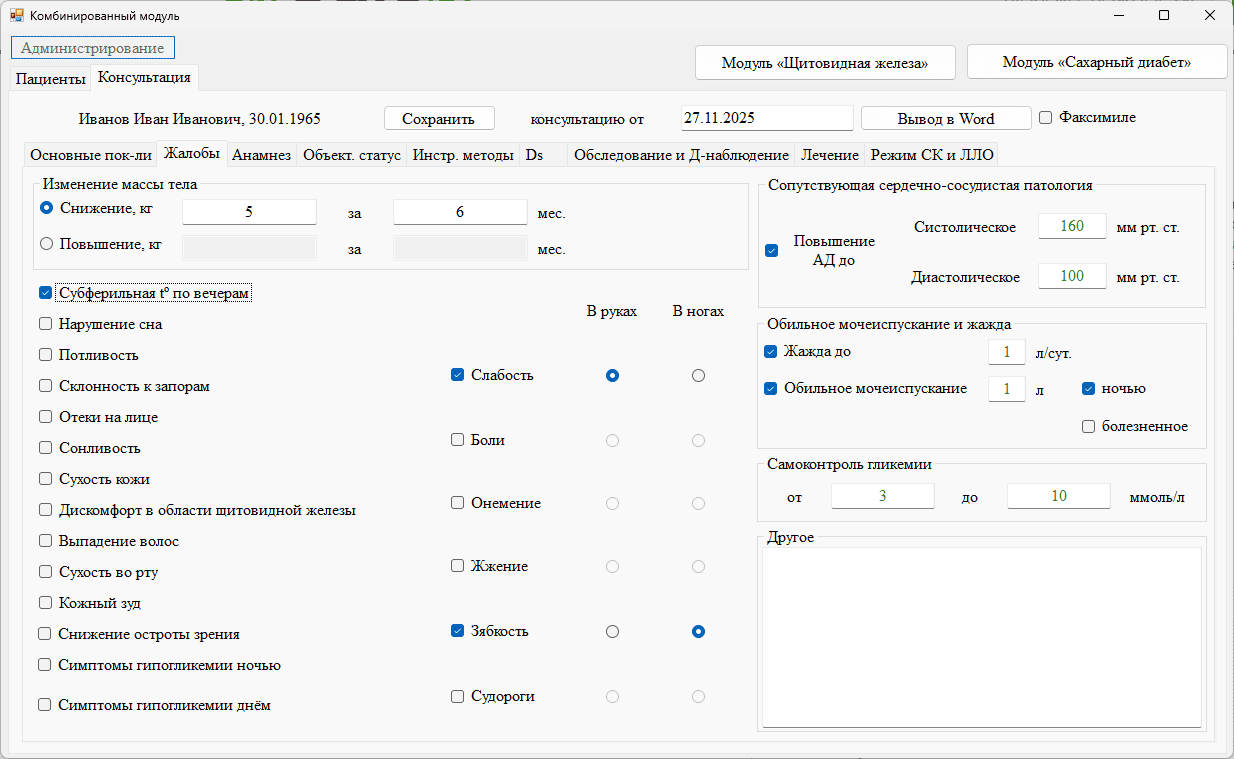Screen dimensions: 1234x759
Task: Click the Систолическое pressure input field
Action: (1071, 227)
